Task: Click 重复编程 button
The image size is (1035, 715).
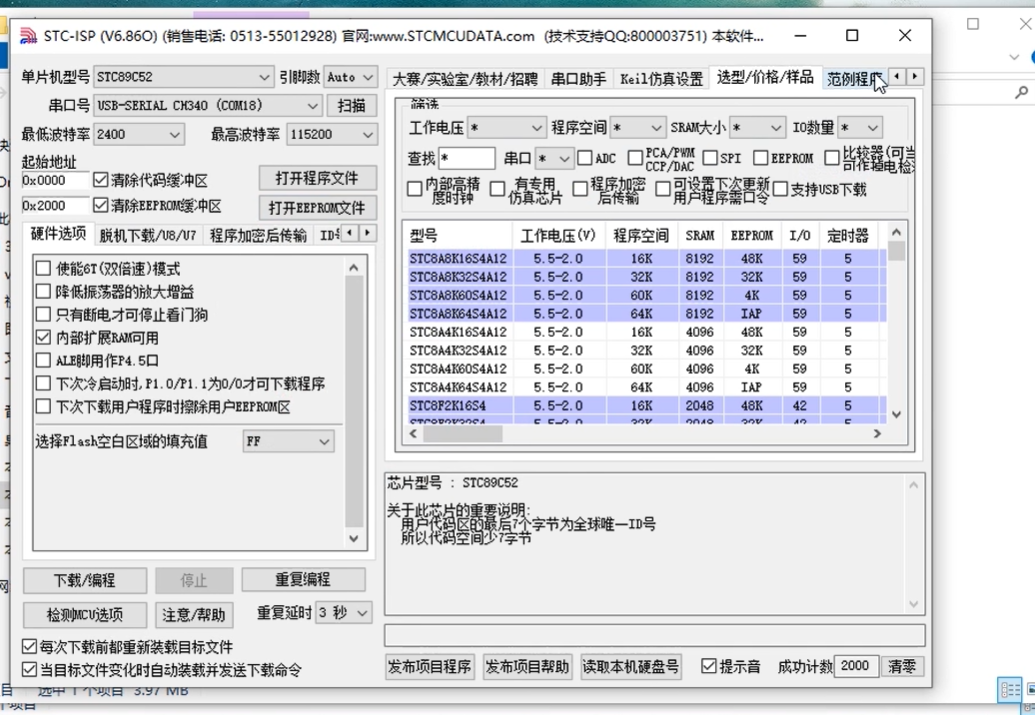Action: 303,580
